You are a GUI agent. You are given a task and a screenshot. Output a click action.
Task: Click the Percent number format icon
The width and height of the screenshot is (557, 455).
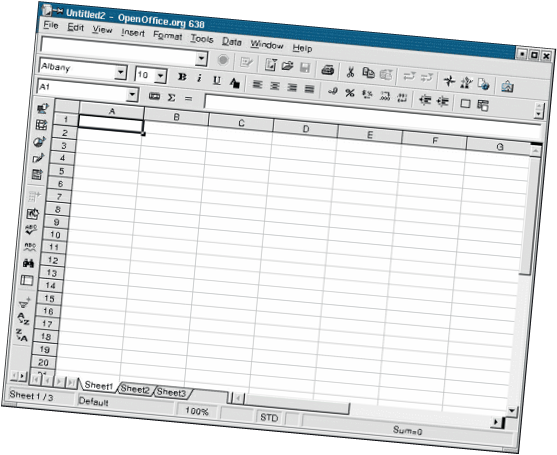tap(350, 93)
